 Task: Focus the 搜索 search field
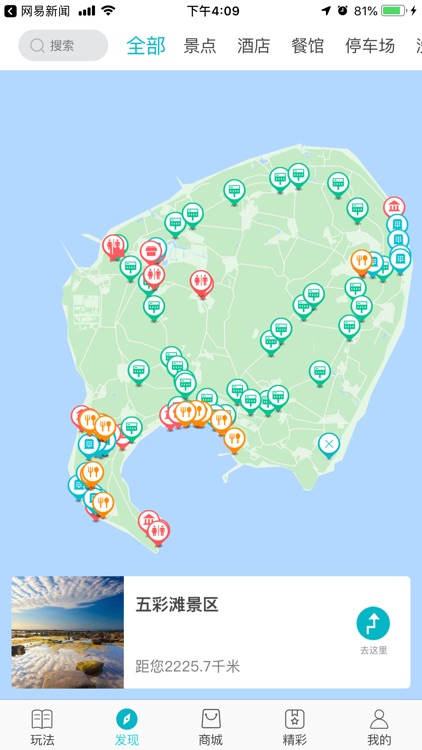[63, 45]
